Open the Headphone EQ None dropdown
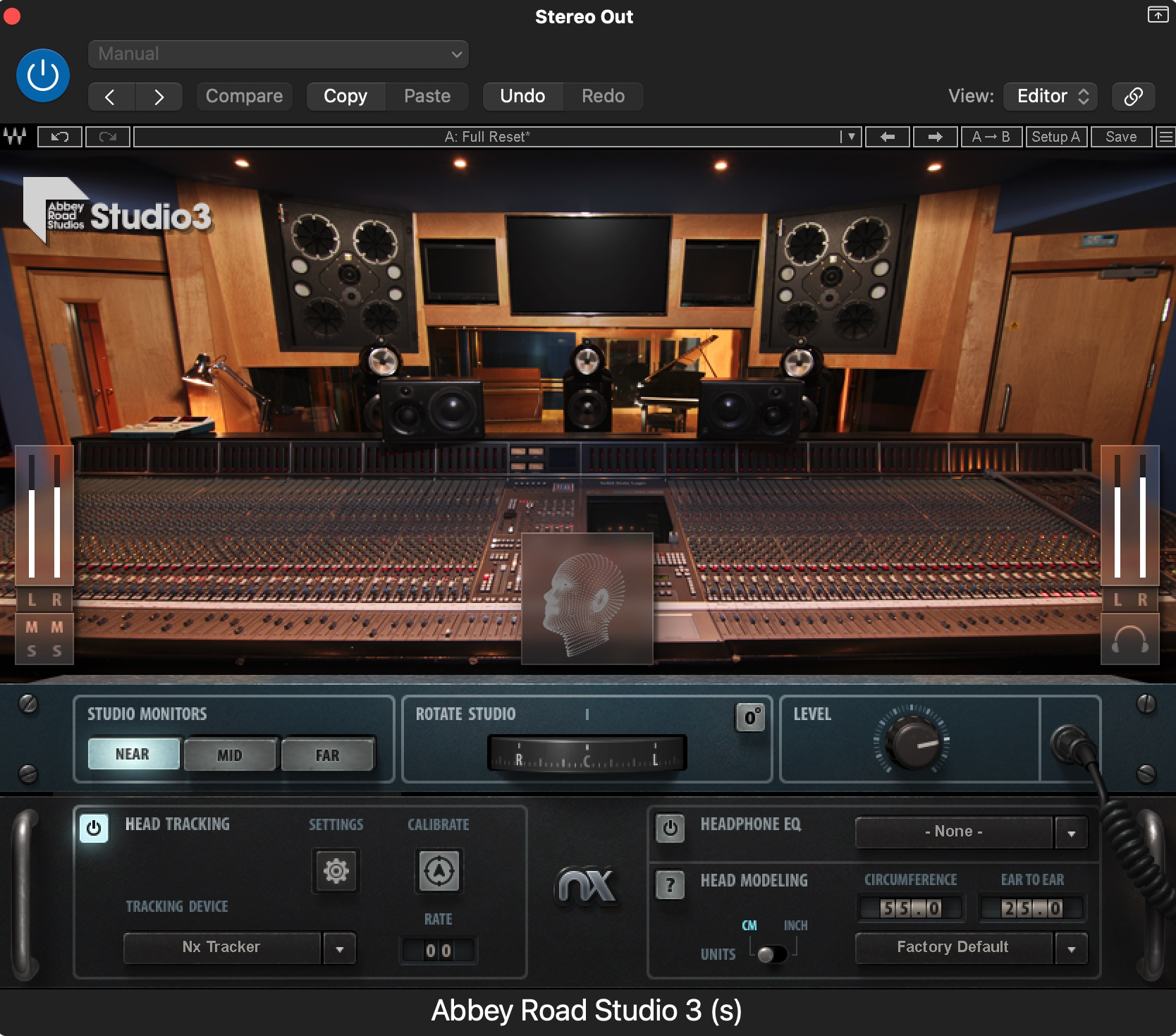This screenshot has height=1036, width=1176. [x=1071, y=832]
